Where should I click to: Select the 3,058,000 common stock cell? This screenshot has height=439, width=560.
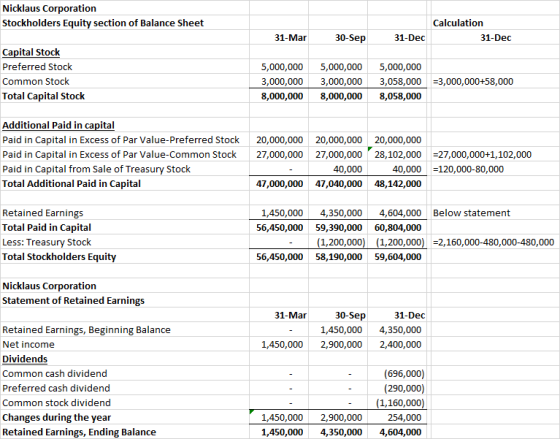tap(400, 81)
